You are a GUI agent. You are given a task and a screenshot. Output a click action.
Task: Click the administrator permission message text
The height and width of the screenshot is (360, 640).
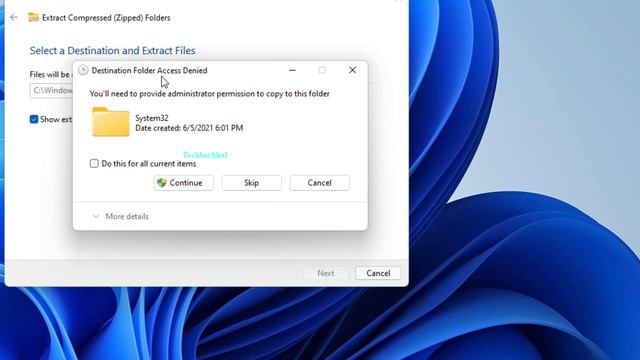tap(209, 94)
